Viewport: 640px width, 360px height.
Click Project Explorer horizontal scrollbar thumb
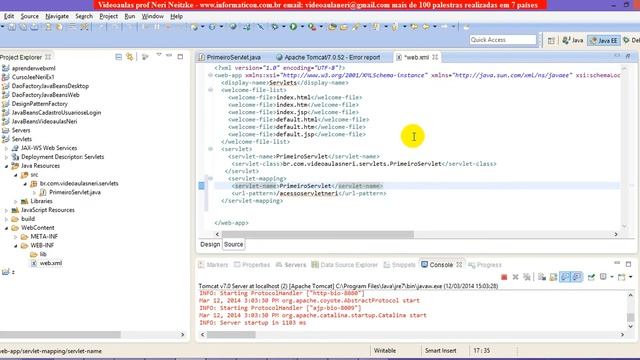pos(60,335)
